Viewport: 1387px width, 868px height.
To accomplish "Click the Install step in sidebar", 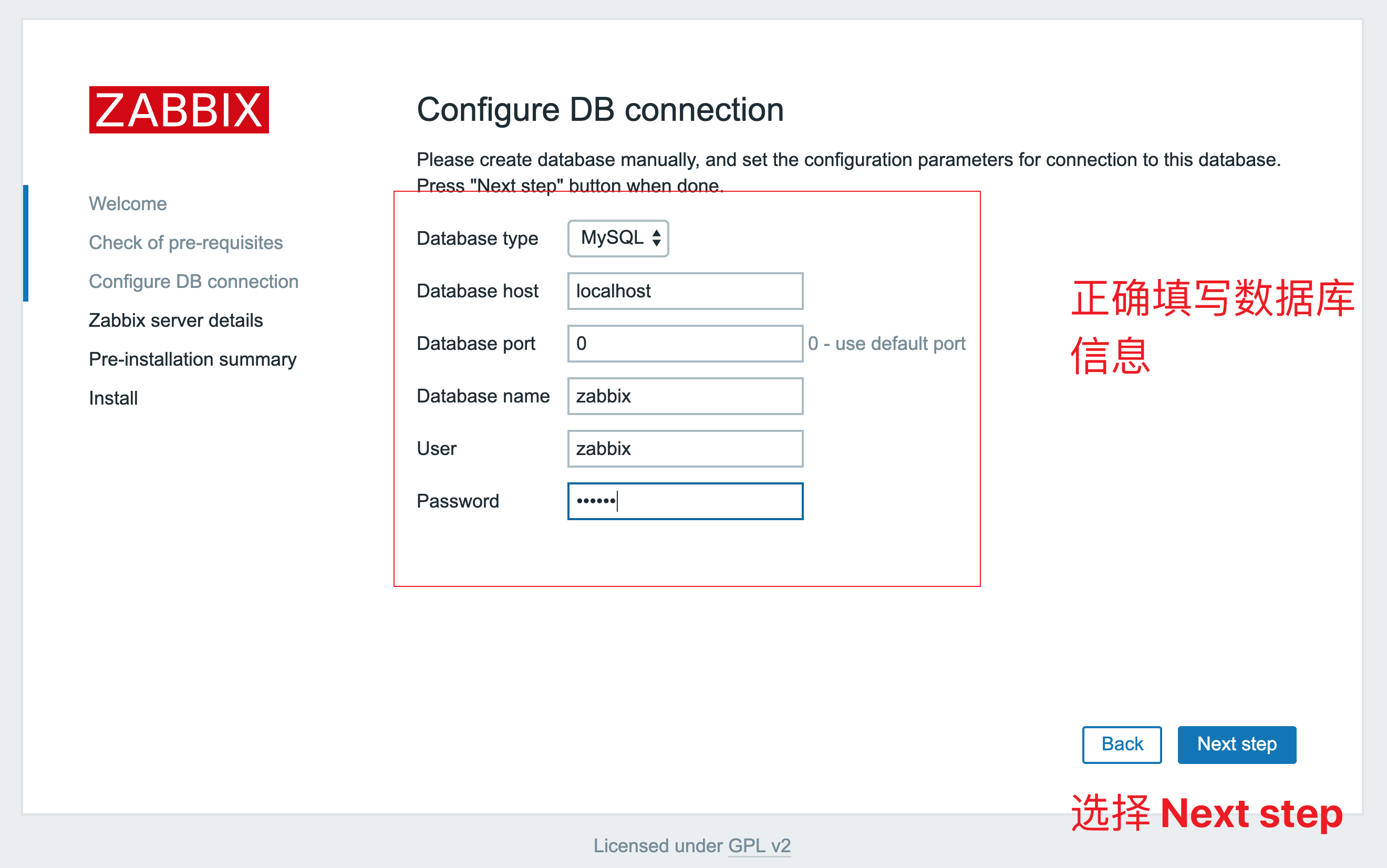I will (x=113, y=398).
